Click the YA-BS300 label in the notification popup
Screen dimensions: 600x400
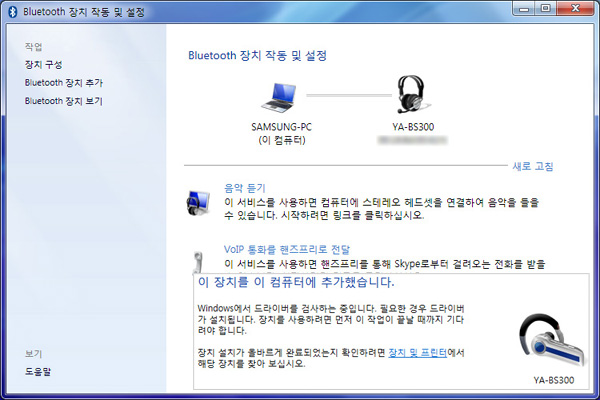pyautogui.click(x=554, y=380)
